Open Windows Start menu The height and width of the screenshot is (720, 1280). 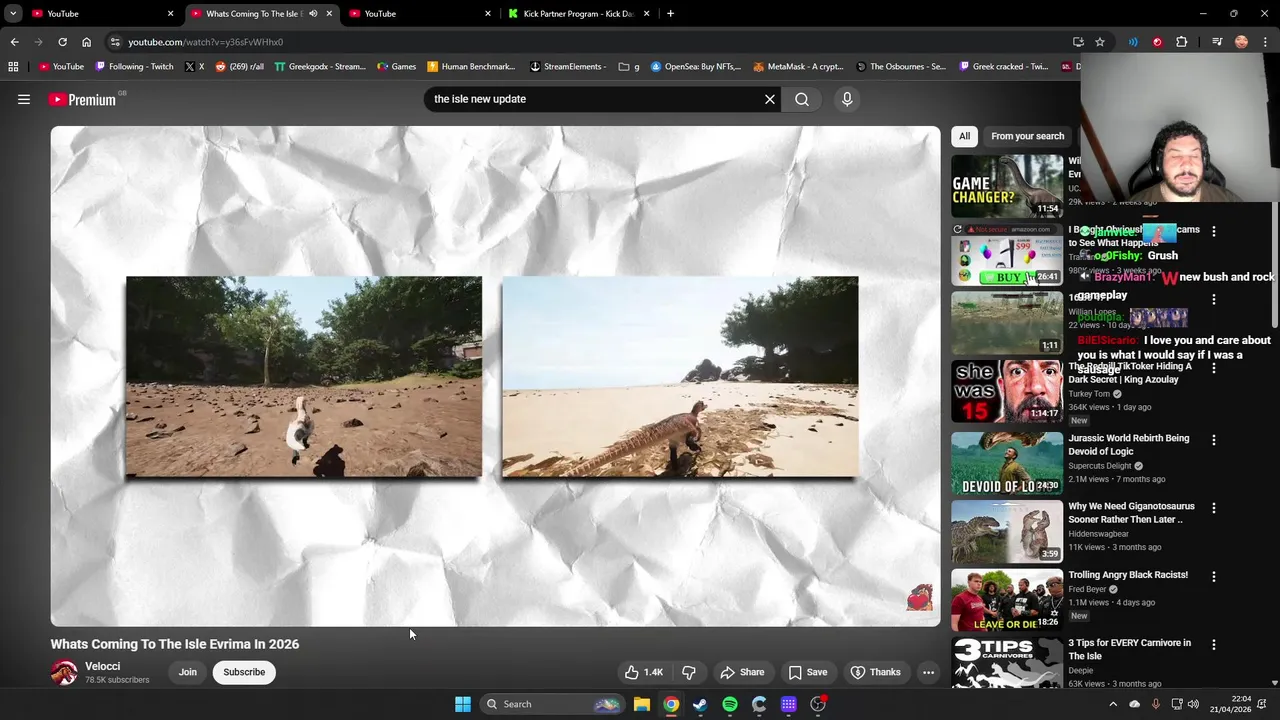pos(463,704)
